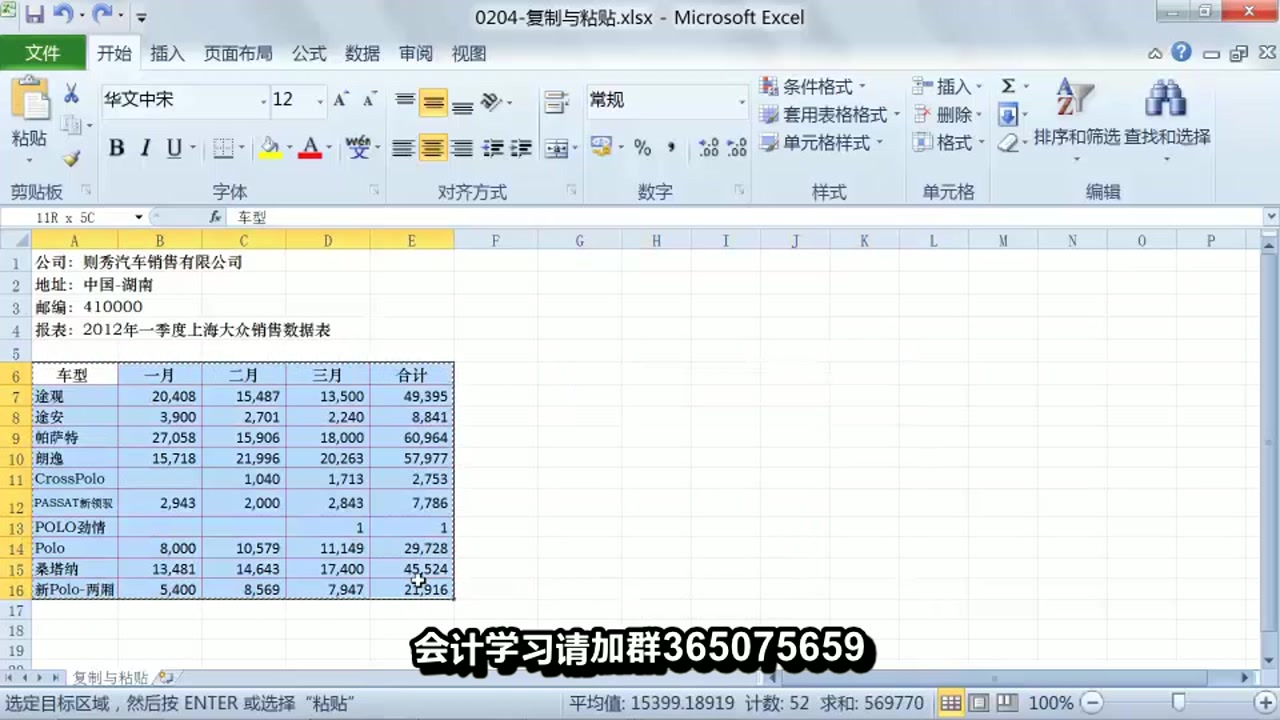Click the green 文件 button

(44, 53)
